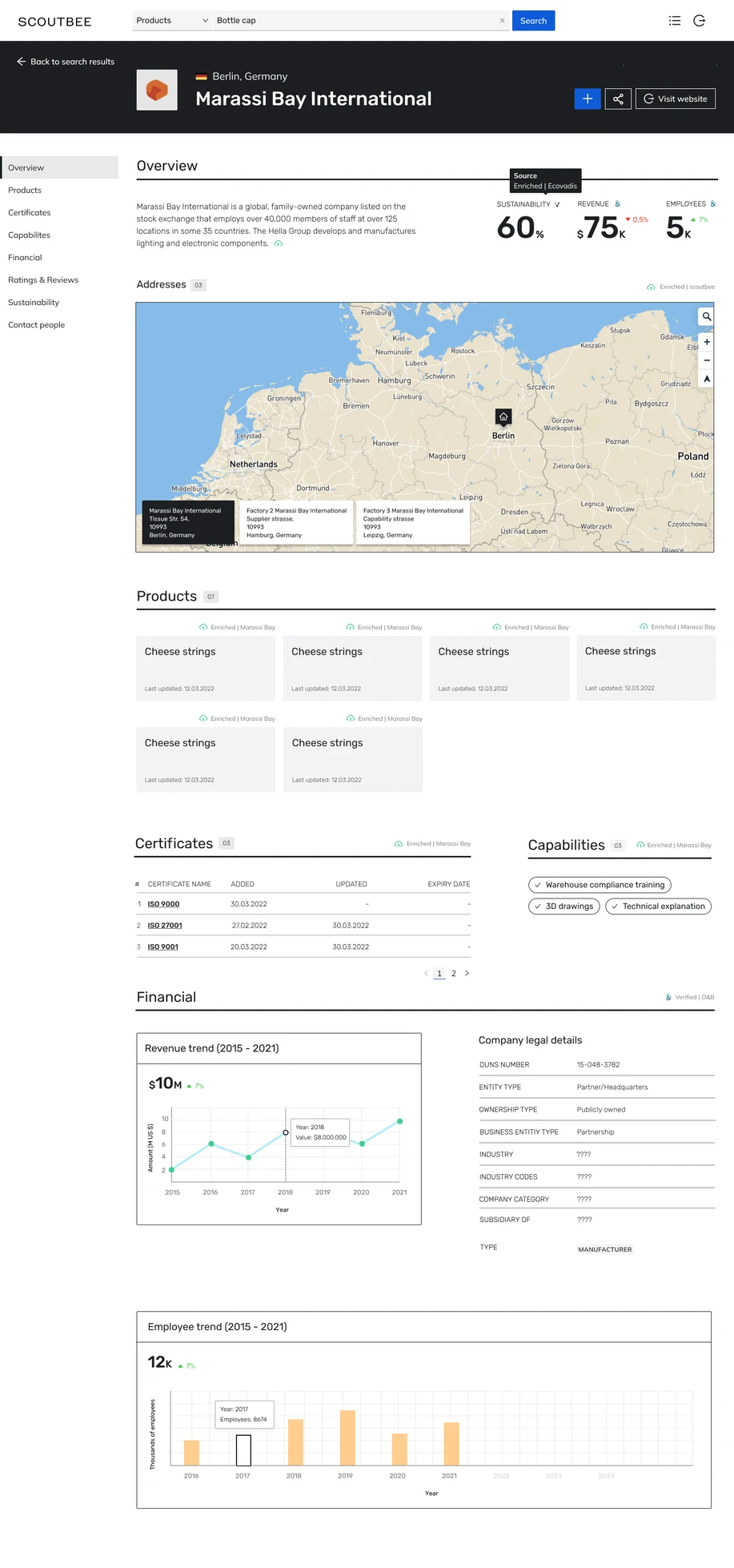The width and height of the screenshot is (734, 1568).
Task: Click the Capabilities enriched cloud icon
Action: pos(640,845)
